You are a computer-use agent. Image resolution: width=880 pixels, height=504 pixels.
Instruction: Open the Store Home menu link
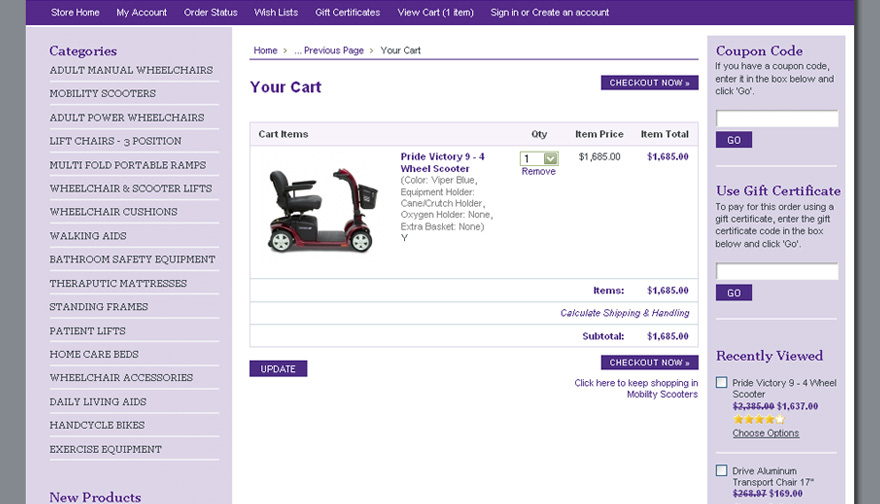click(x=75, y=12)
